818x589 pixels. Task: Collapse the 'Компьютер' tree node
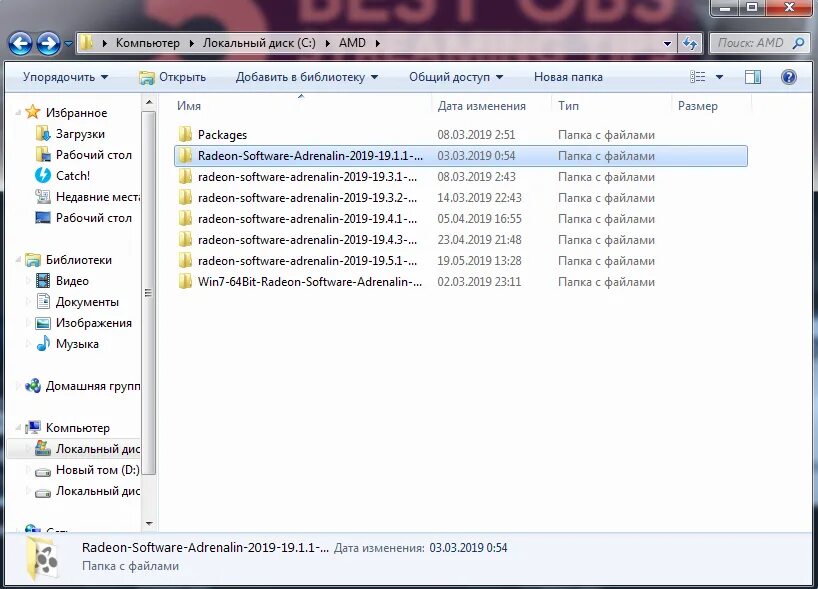coord(19,428)
